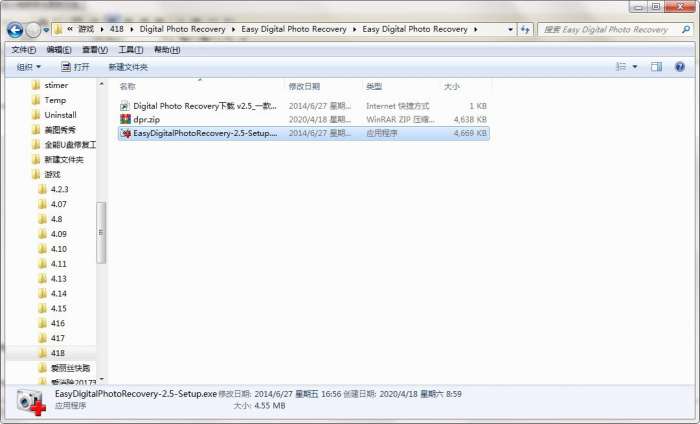Click the tree scrollbar up arrow
The width and height of the screenshot is (700, 424).
tap(101, 84)
